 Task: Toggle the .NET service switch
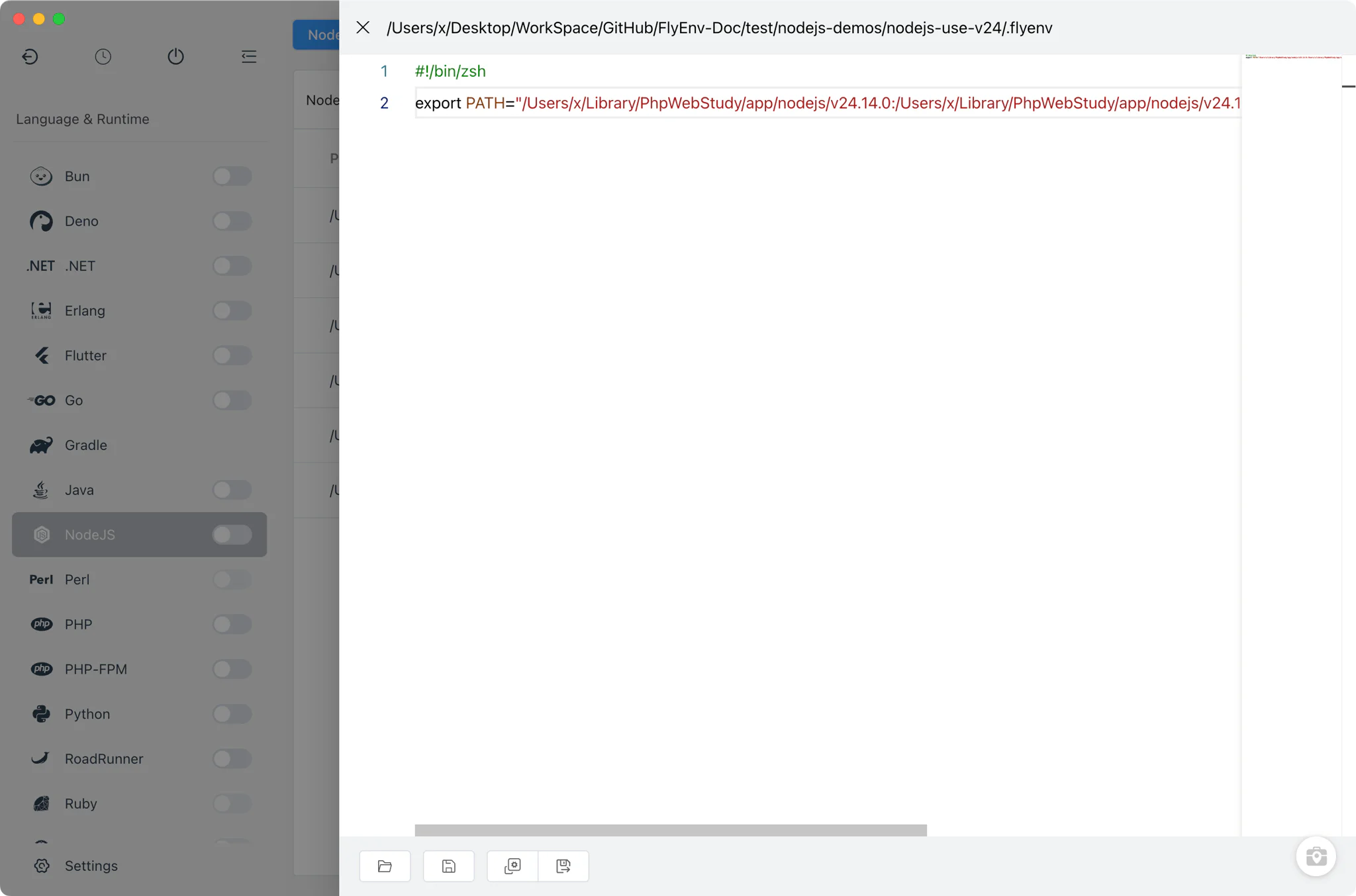tap(232, 266)
